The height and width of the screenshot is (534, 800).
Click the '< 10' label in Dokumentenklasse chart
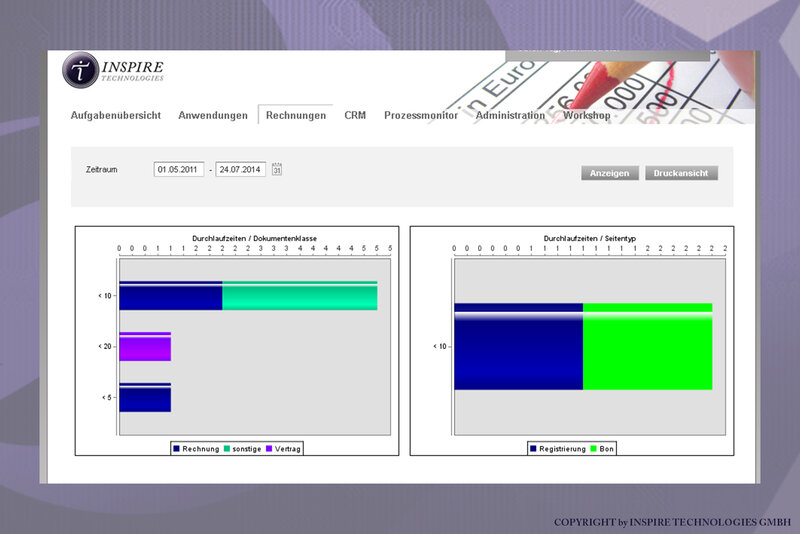point(105,296)
